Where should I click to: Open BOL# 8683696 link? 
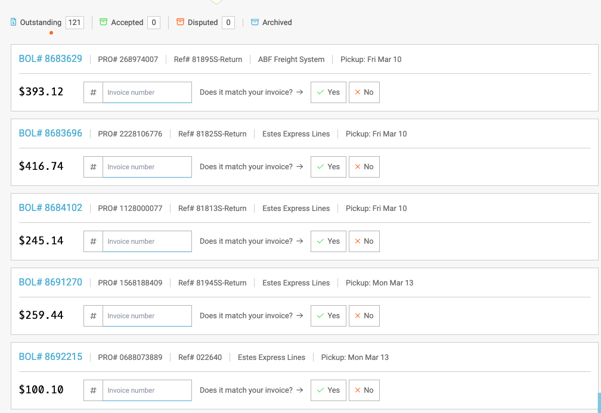pyautogui.click(x=50, y=133)
